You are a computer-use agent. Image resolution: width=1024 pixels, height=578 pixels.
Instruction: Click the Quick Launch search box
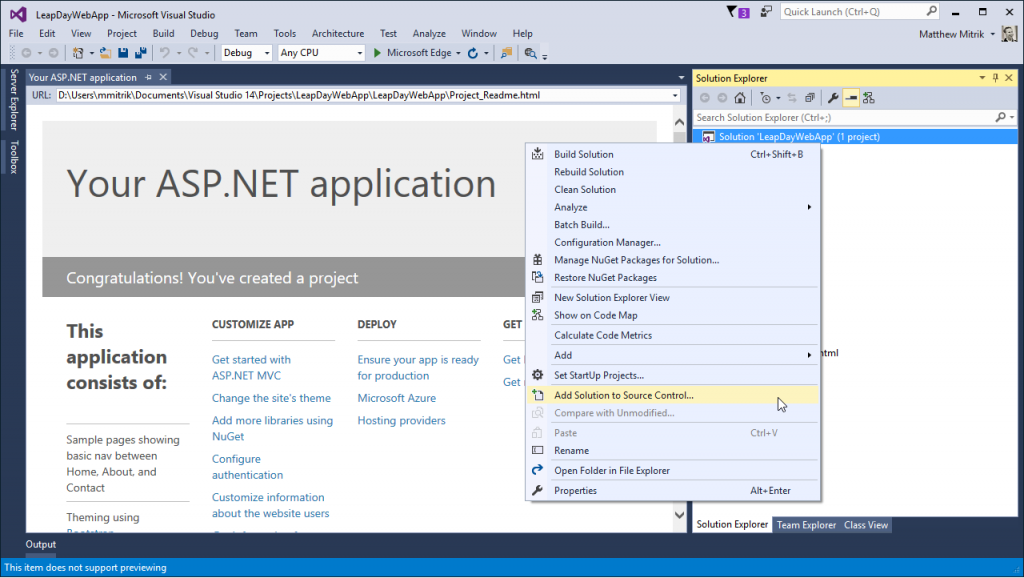point(859,12)
